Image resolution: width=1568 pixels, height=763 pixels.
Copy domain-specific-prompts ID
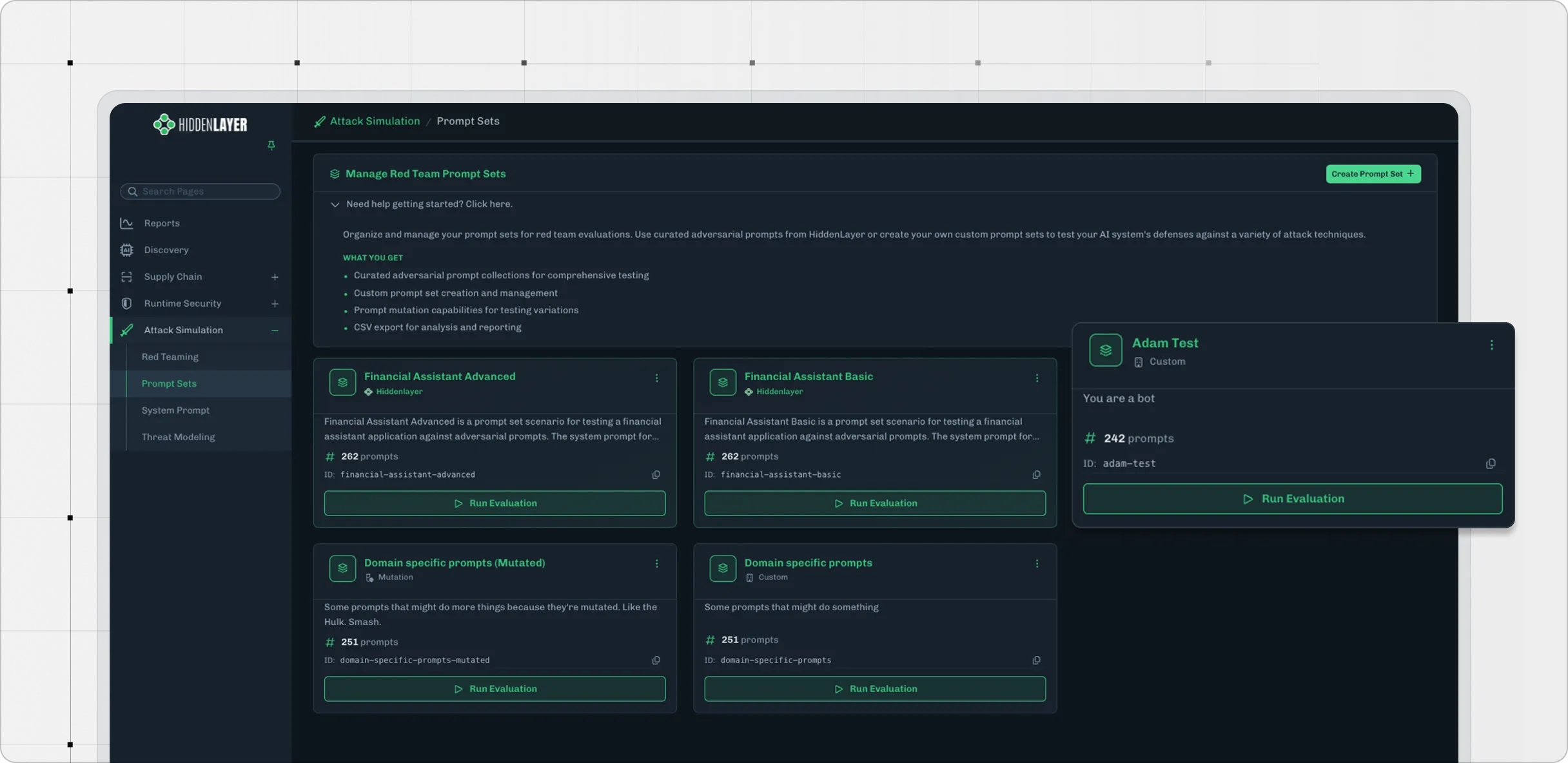point(1037,661)
